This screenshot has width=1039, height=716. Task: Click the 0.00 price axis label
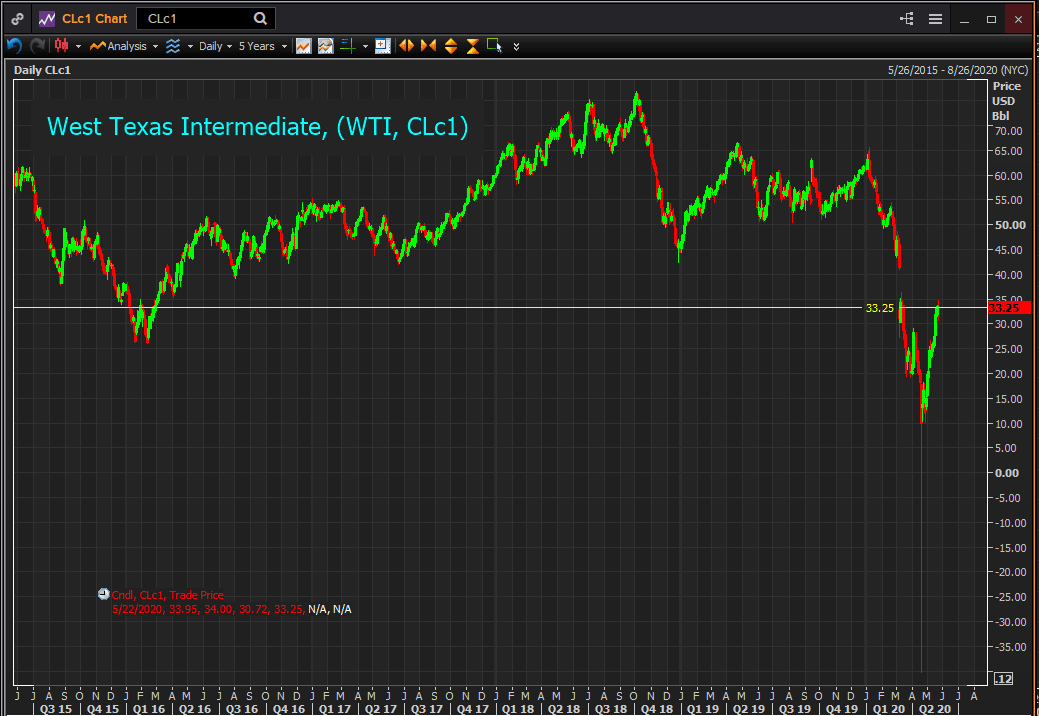coord(1007,473)
